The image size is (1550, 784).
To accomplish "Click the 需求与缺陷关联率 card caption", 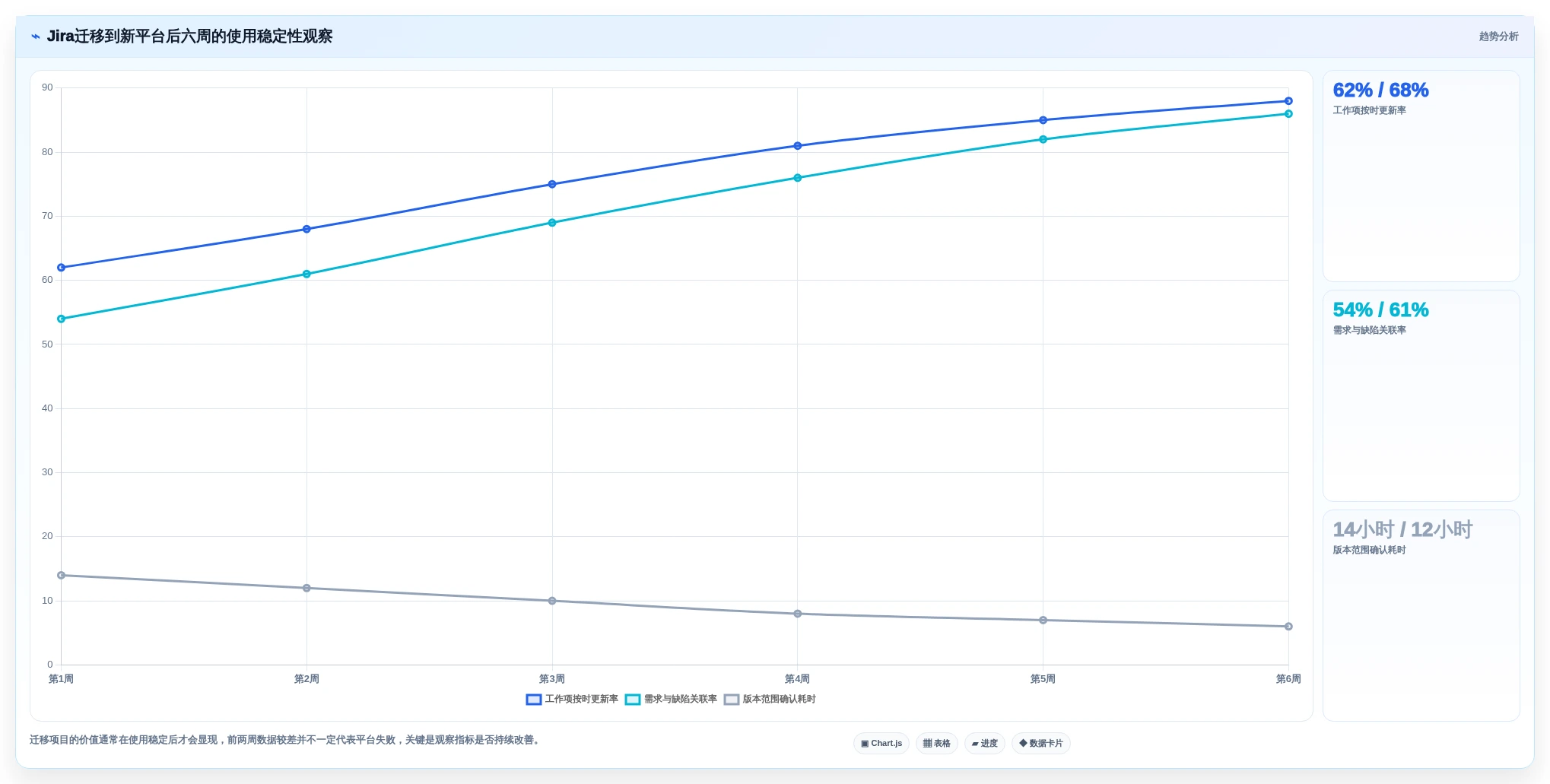I will pos(1369,330).
